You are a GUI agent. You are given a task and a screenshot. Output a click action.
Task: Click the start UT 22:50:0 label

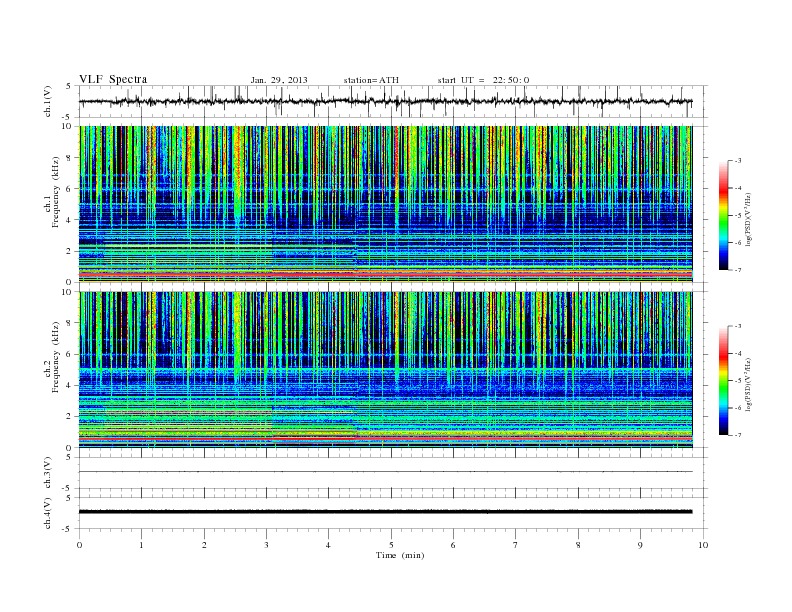[483, 80]
